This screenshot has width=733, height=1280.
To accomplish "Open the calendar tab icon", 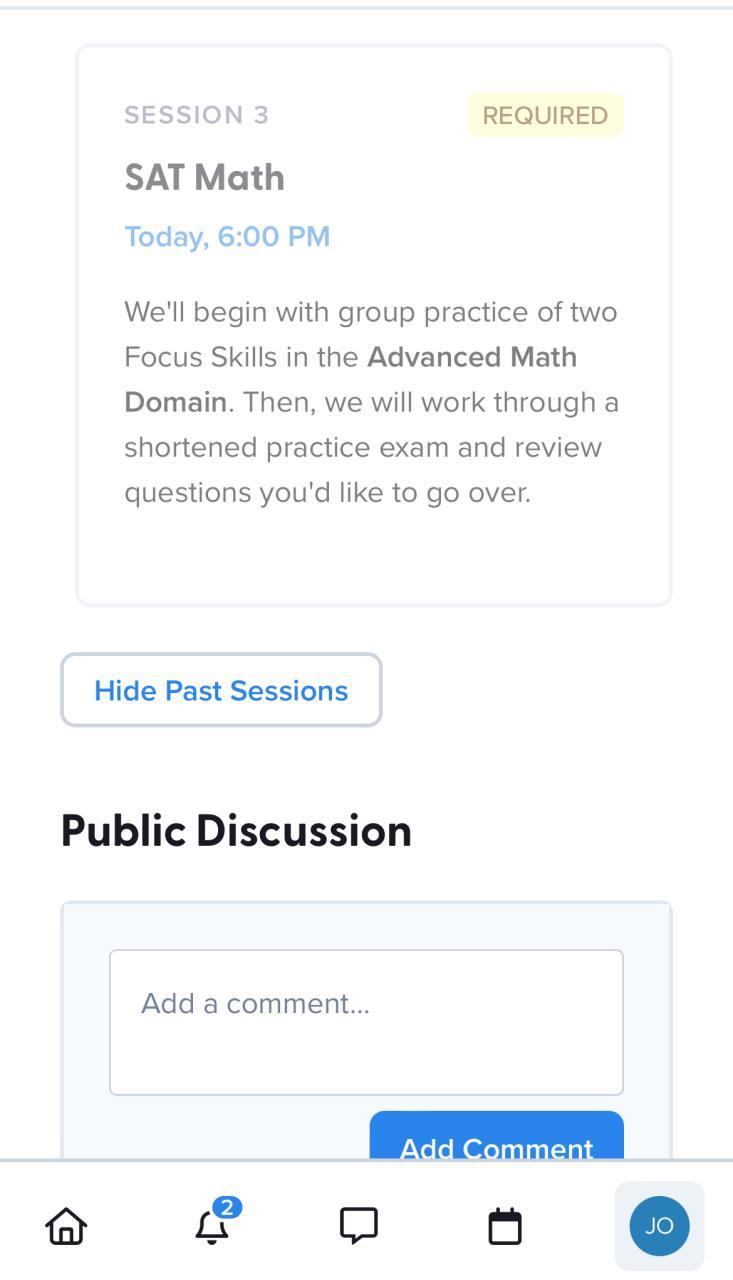I will pos(505,1226).
